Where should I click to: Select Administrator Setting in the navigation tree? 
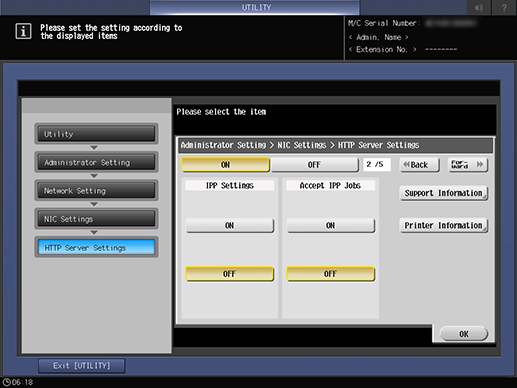(x=96, y=162)
